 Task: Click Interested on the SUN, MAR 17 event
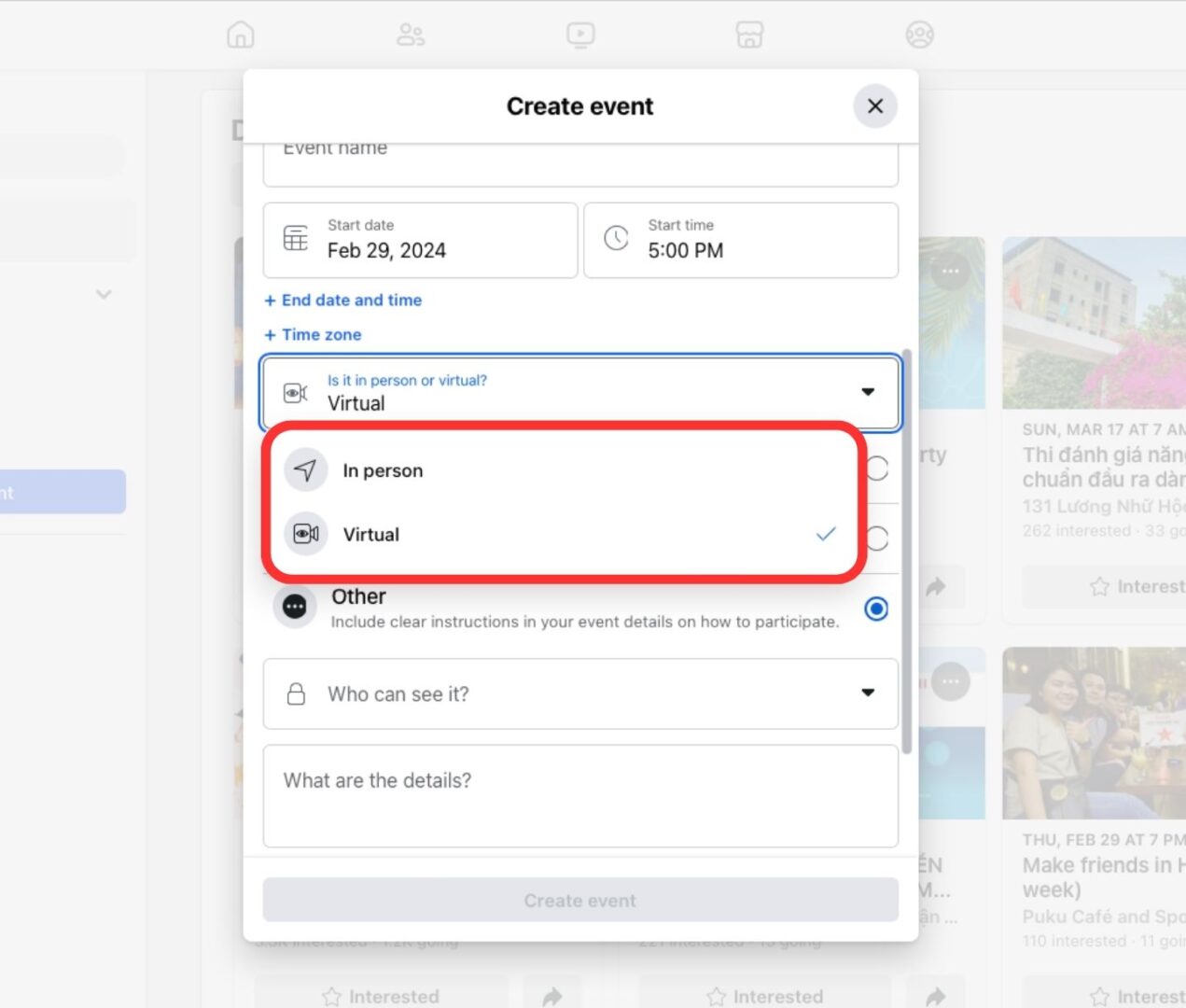[1105, 586]
